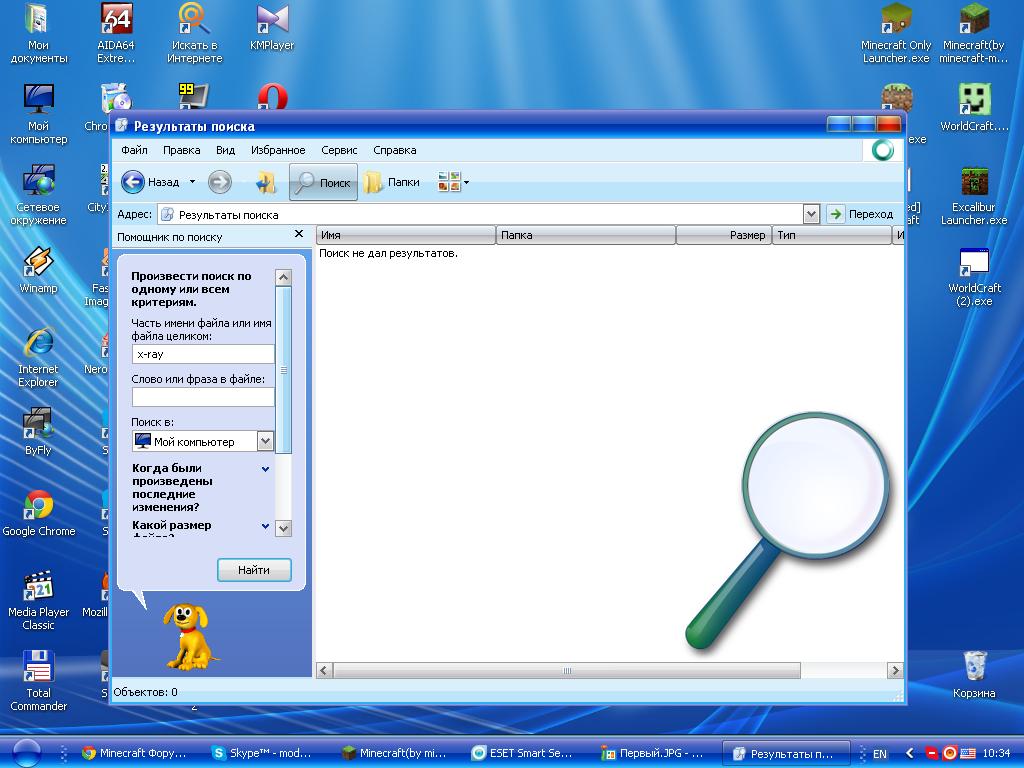Click into the Адрес address field
This screenshot has width=1024, height=768.
[x=482, y=214]
